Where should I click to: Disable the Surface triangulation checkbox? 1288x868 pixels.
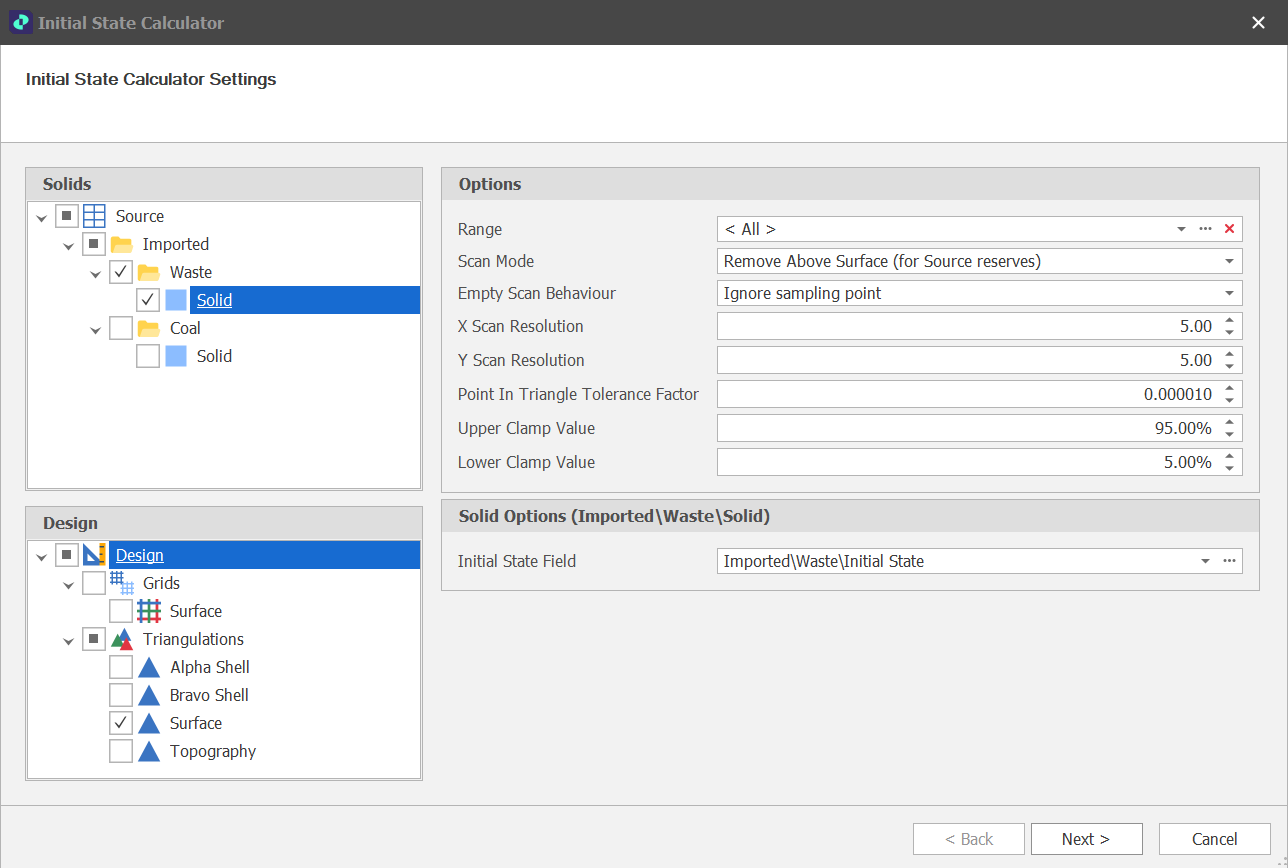click(120, 723)
